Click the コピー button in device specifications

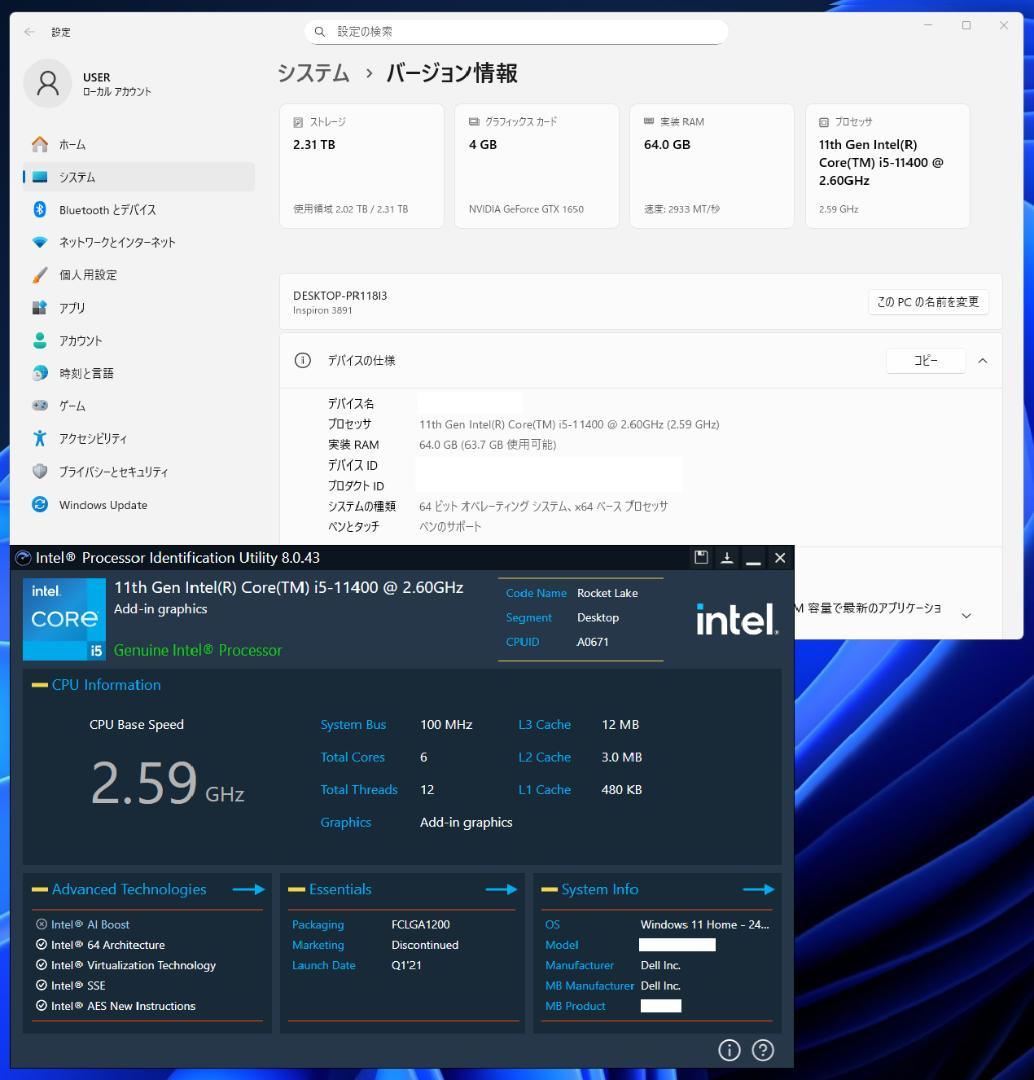pyautogui.click(x=925, y=361)
